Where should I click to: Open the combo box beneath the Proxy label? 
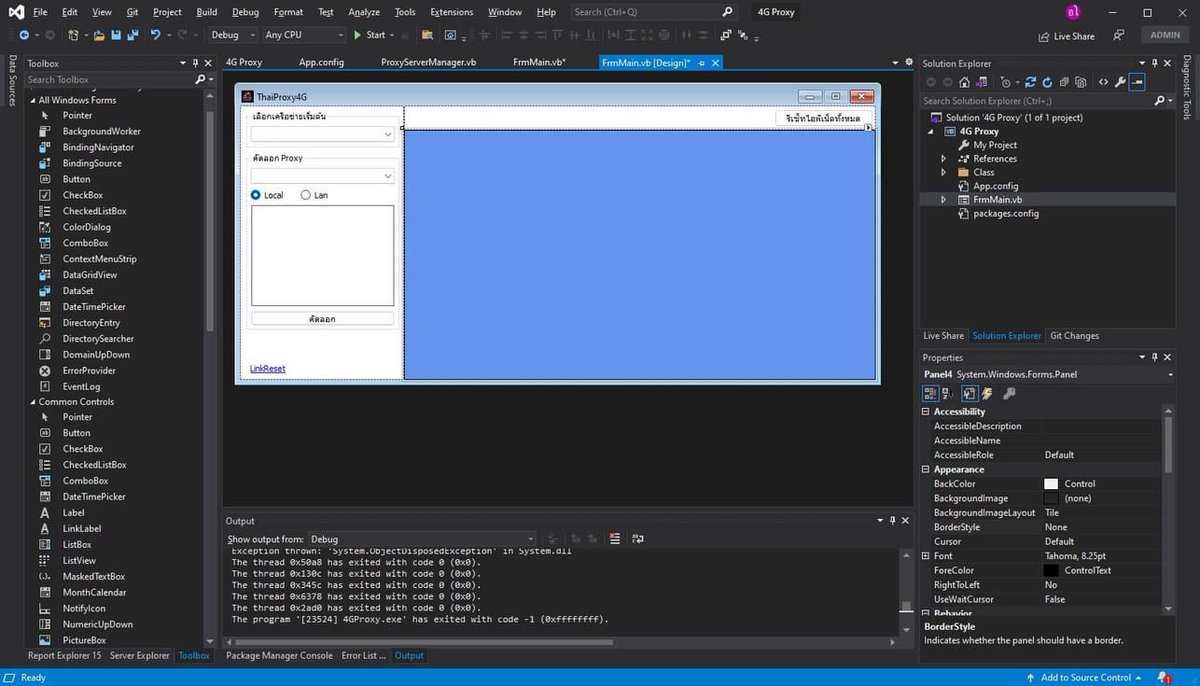[322, 176]
